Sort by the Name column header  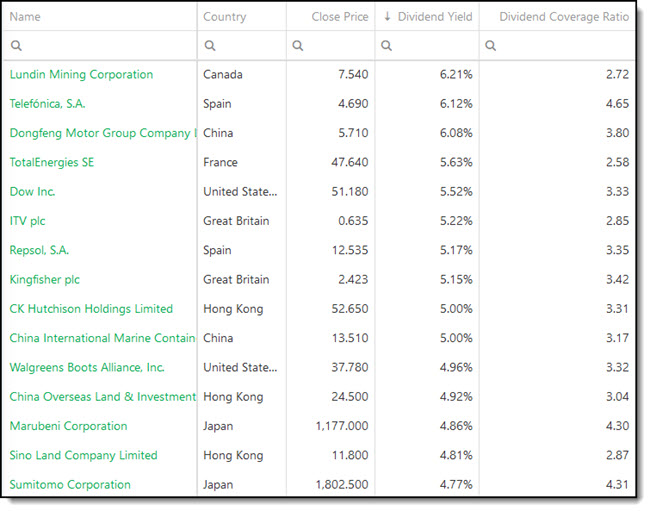coord(25,17)
